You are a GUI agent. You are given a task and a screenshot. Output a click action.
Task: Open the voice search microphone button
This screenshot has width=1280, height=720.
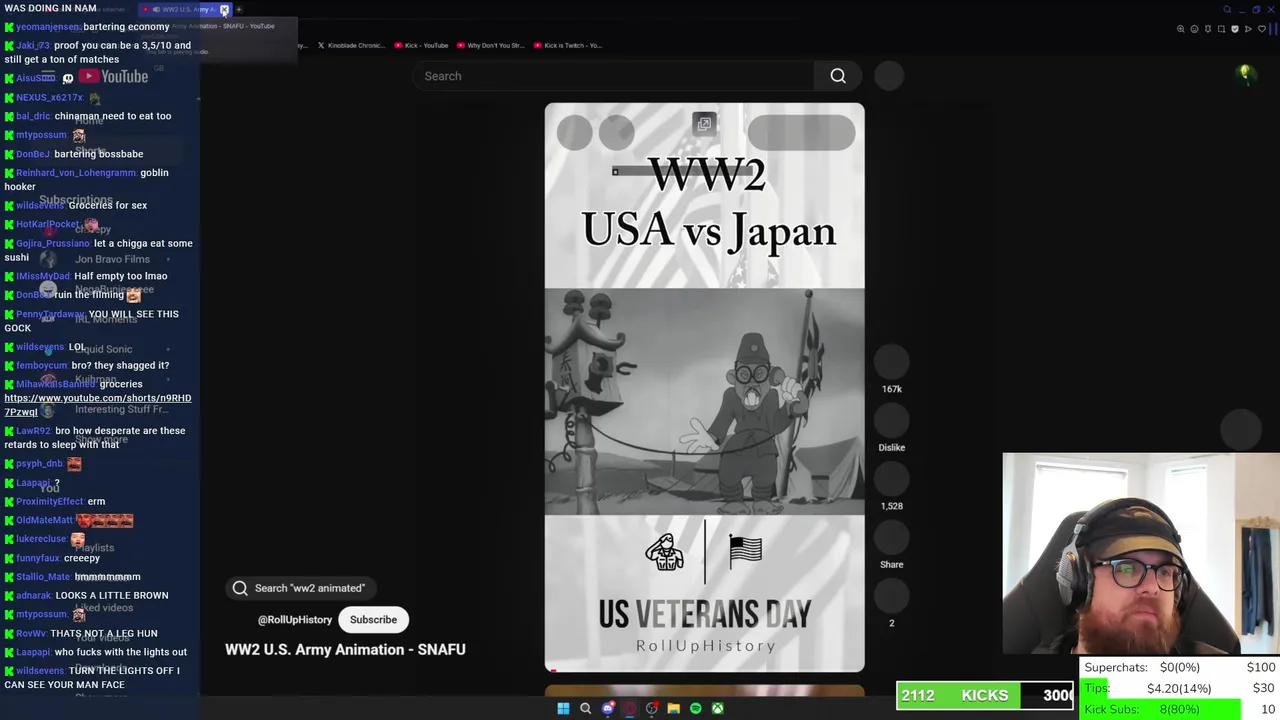click(889, 76)
